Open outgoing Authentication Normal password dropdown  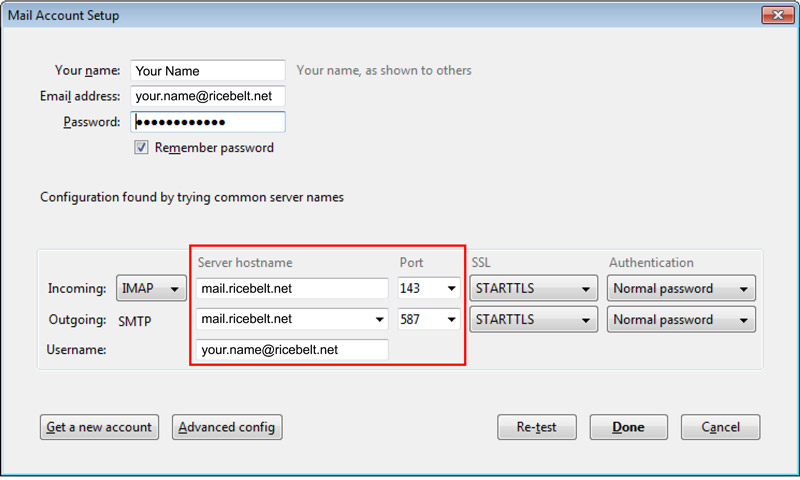680,320
